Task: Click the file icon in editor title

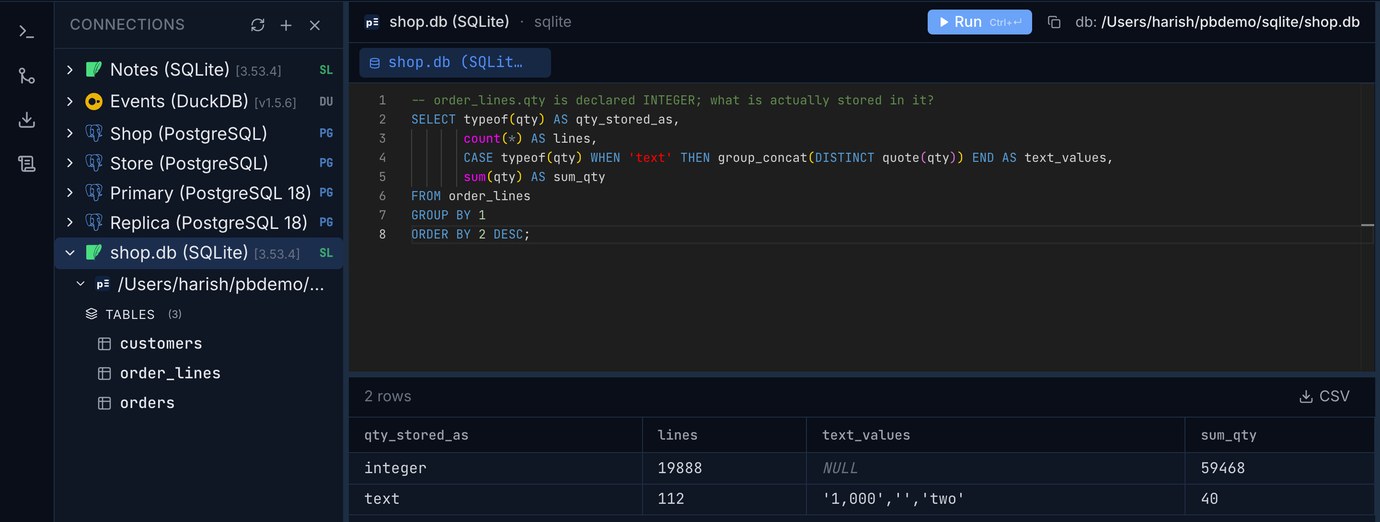Action: (372, 22)
